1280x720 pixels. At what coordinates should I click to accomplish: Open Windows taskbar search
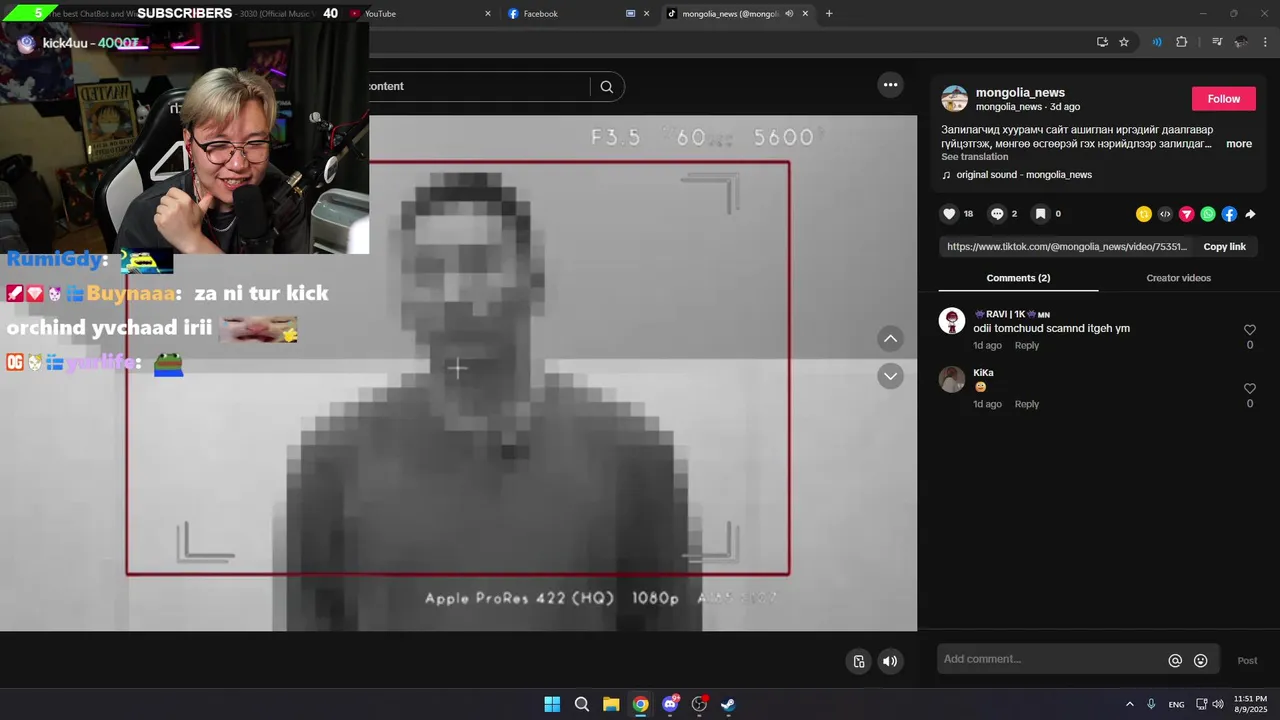(x=581, y=704)
